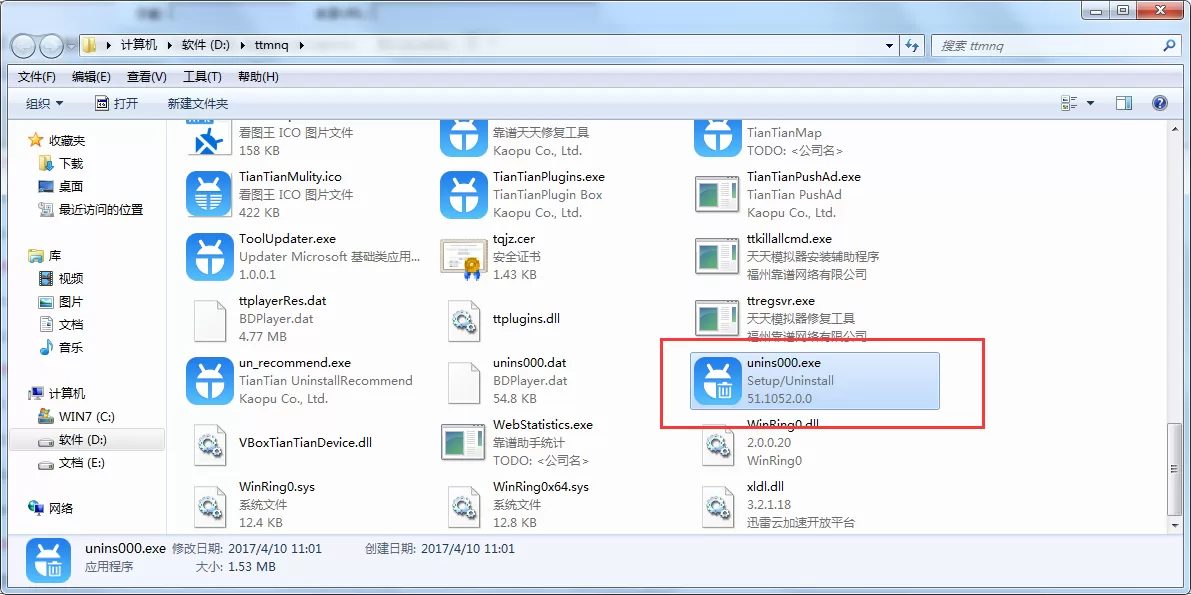Click the 打开 toolbar button
1191x595 pixels.
[116, 103]
